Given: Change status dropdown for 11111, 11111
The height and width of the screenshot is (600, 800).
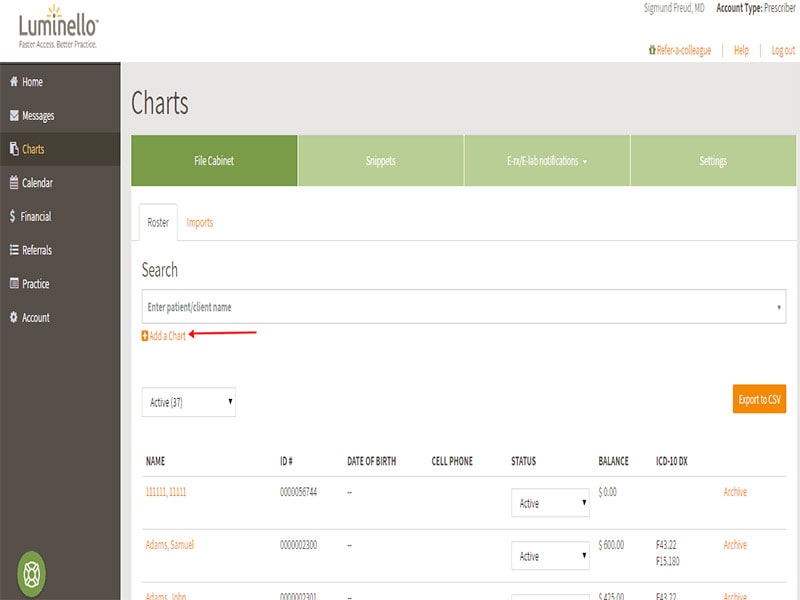Looking at the screenshot, I should click(551, 503).
